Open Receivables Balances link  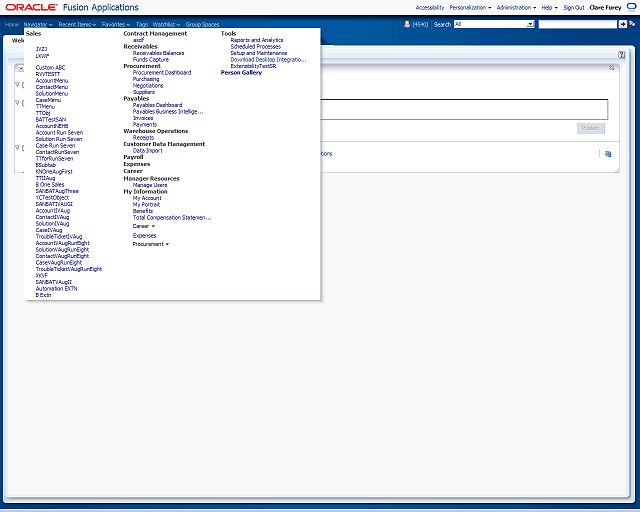click(158, 53)
